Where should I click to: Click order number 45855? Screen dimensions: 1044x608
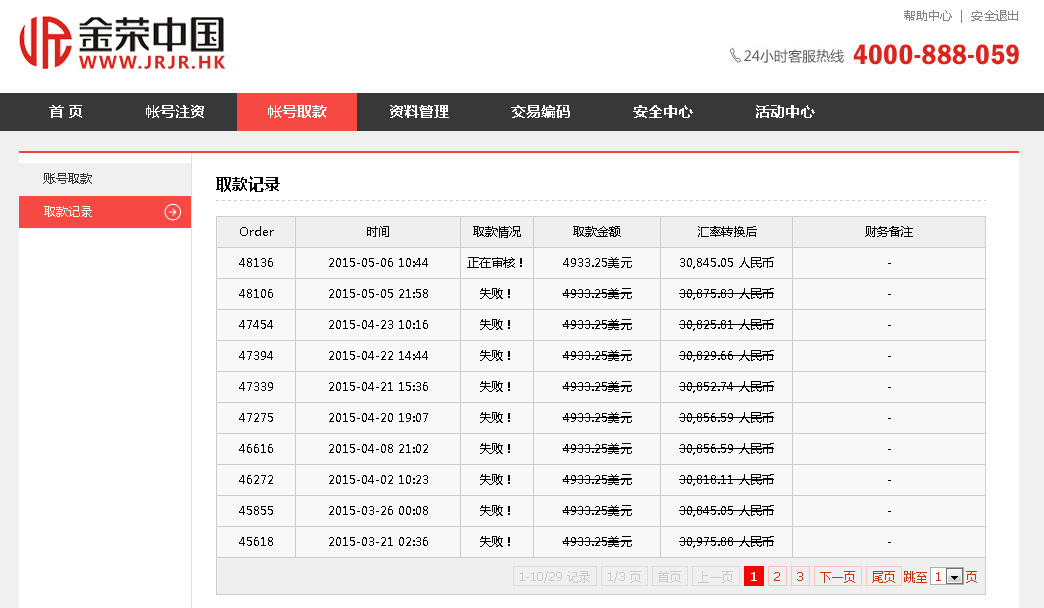click(x=256, y=511)
